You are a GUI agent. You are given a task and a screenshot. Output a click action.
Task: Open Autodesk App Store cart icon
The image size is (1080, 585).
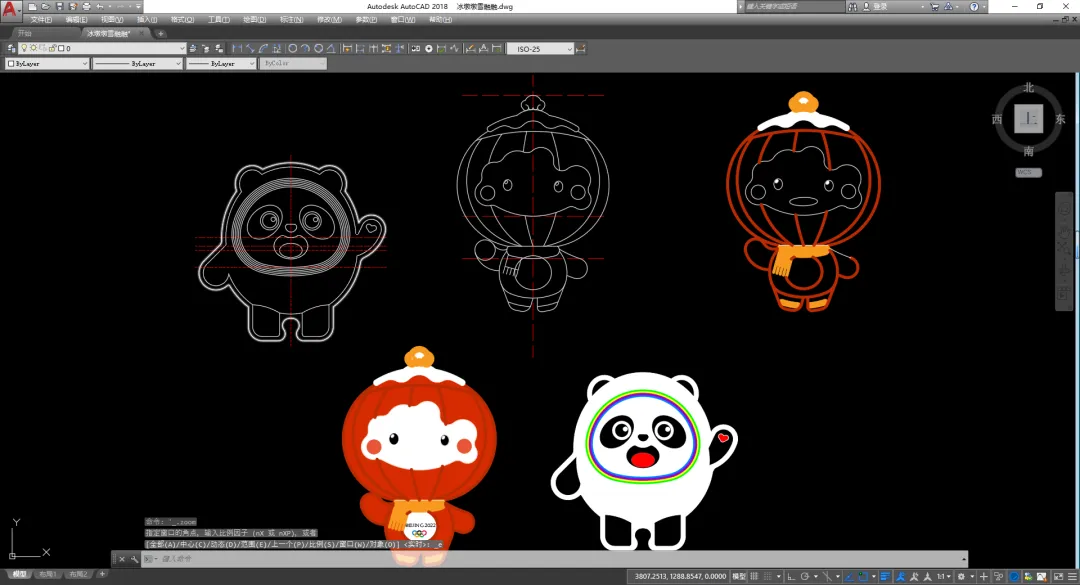click(935, 6)
